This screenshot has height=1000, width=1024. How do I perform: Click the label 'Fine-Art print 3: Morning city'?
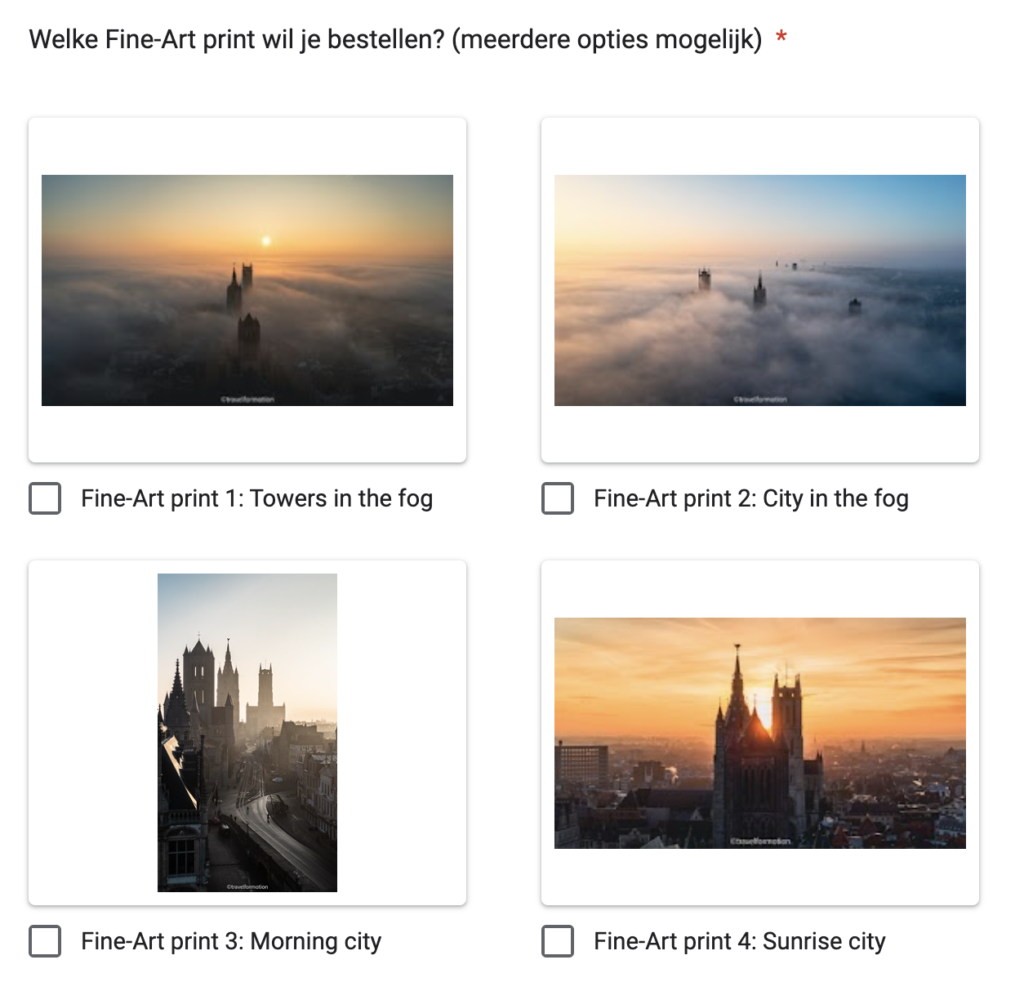(231, 941)
